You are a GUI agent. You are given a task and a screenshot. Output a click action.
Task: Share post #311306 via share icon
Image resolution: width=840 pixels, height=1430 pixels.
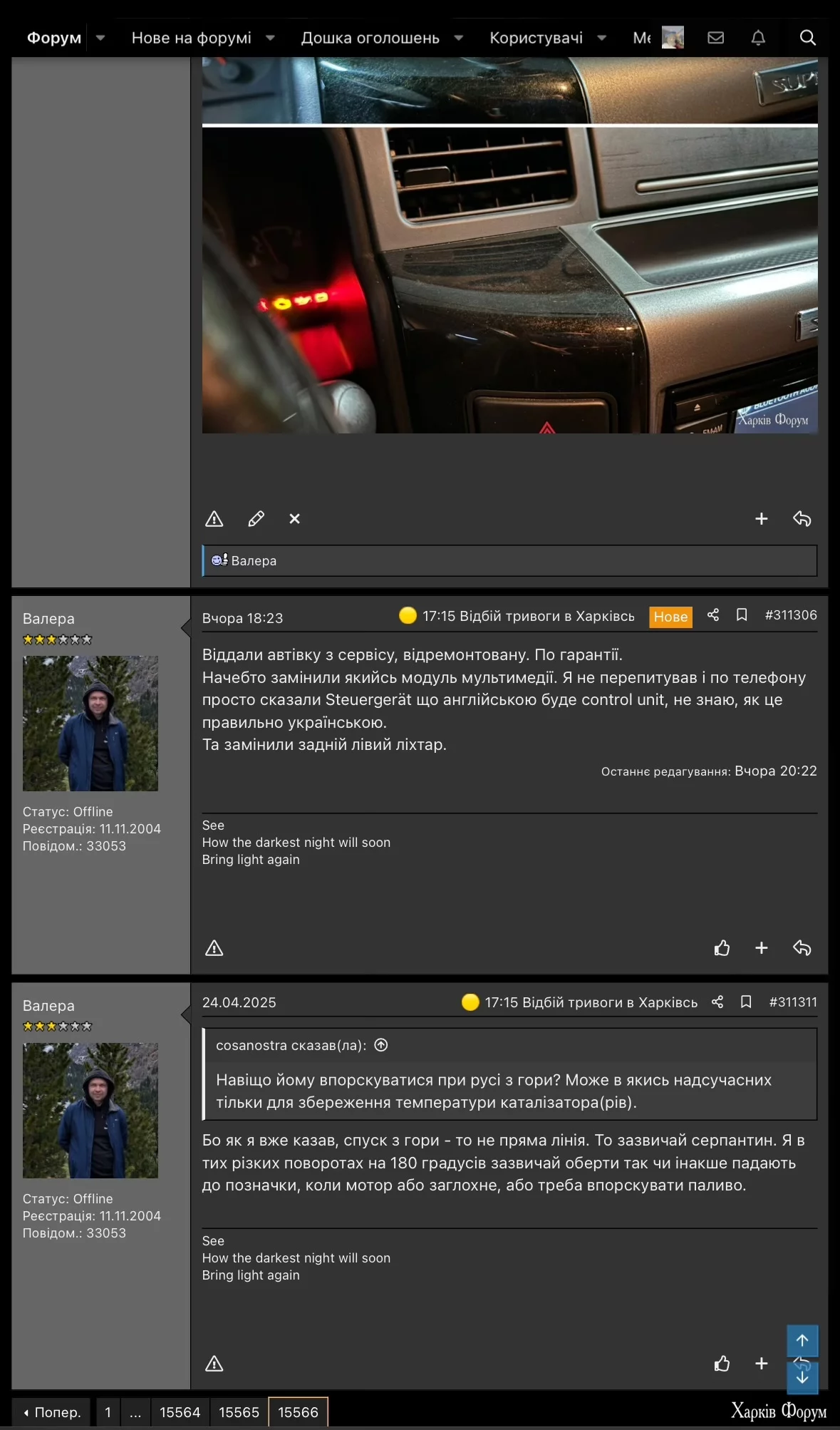pos(712,615)
